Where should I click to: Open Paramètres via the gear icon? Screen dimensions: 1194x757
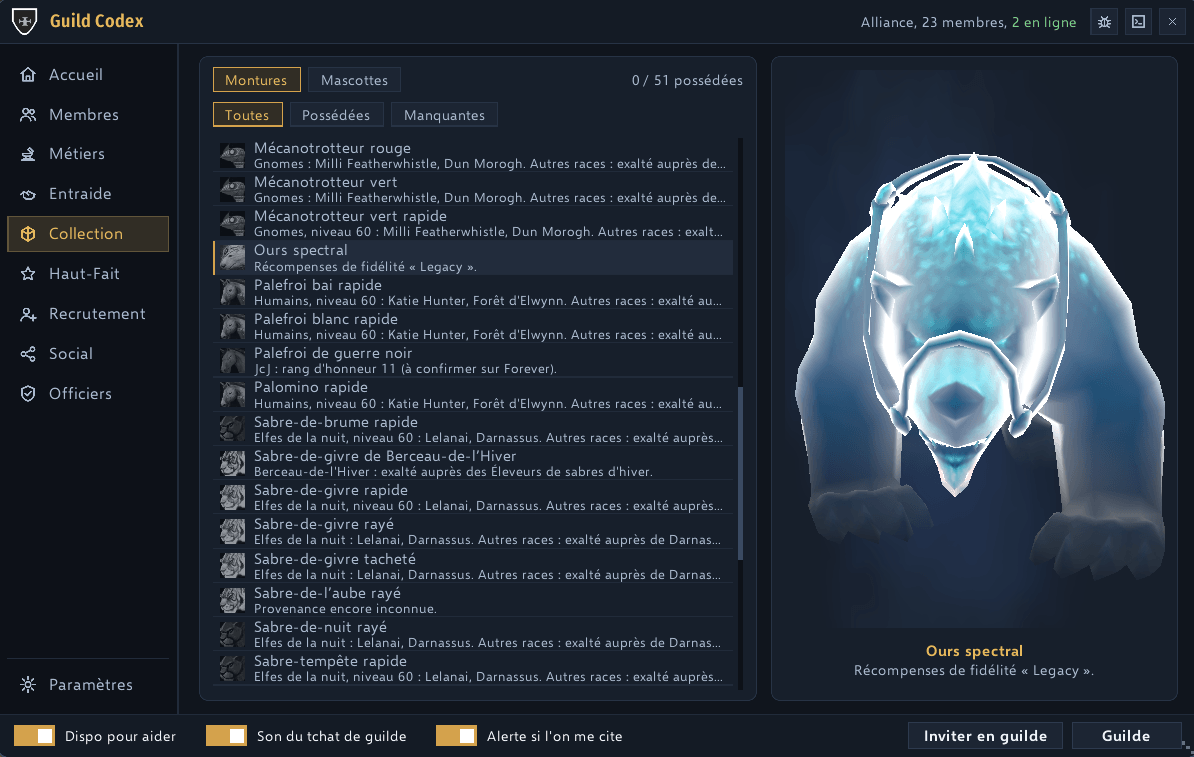click(x=28, y=685)
